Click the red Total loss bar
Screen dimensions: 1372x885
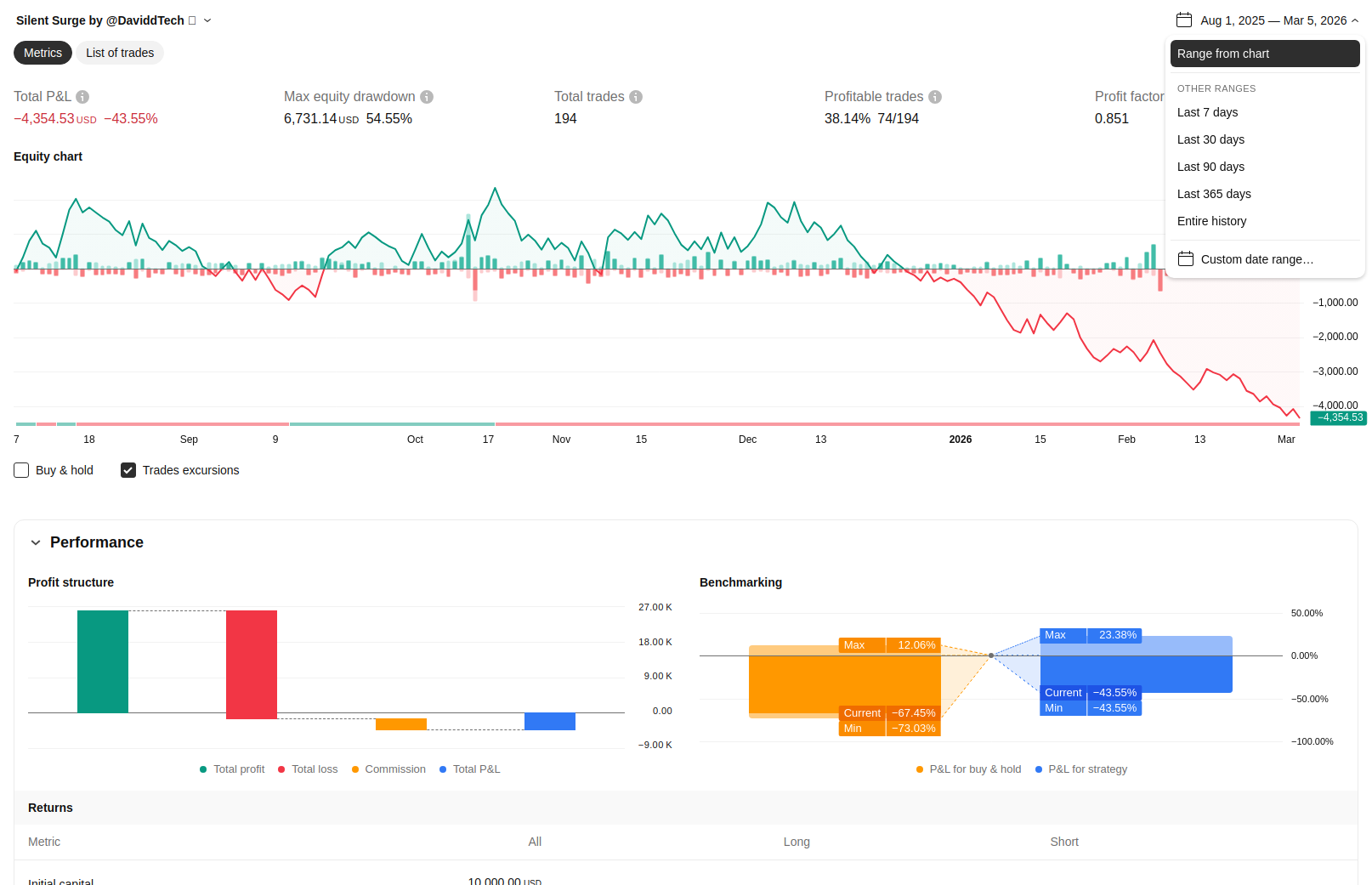tap(252, 664)
